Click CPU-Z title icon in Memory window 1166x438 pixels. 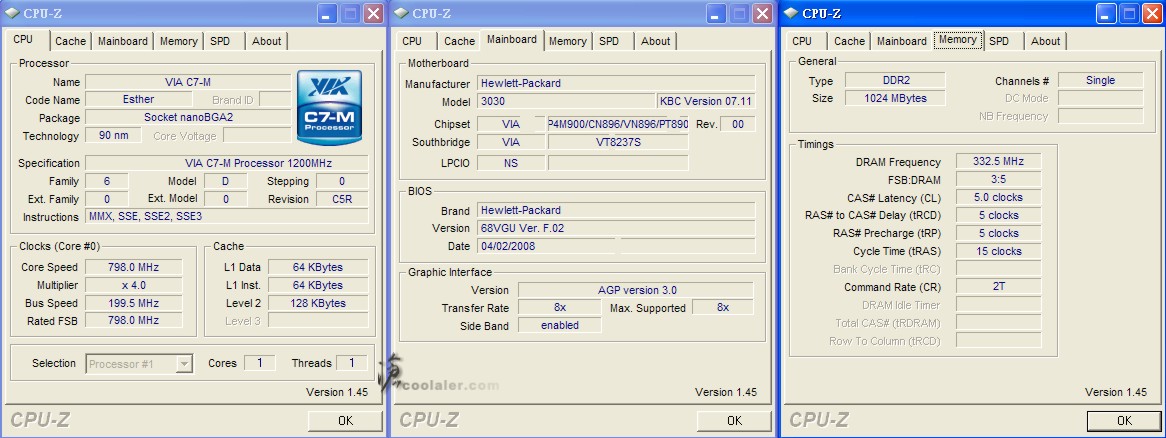791,13
